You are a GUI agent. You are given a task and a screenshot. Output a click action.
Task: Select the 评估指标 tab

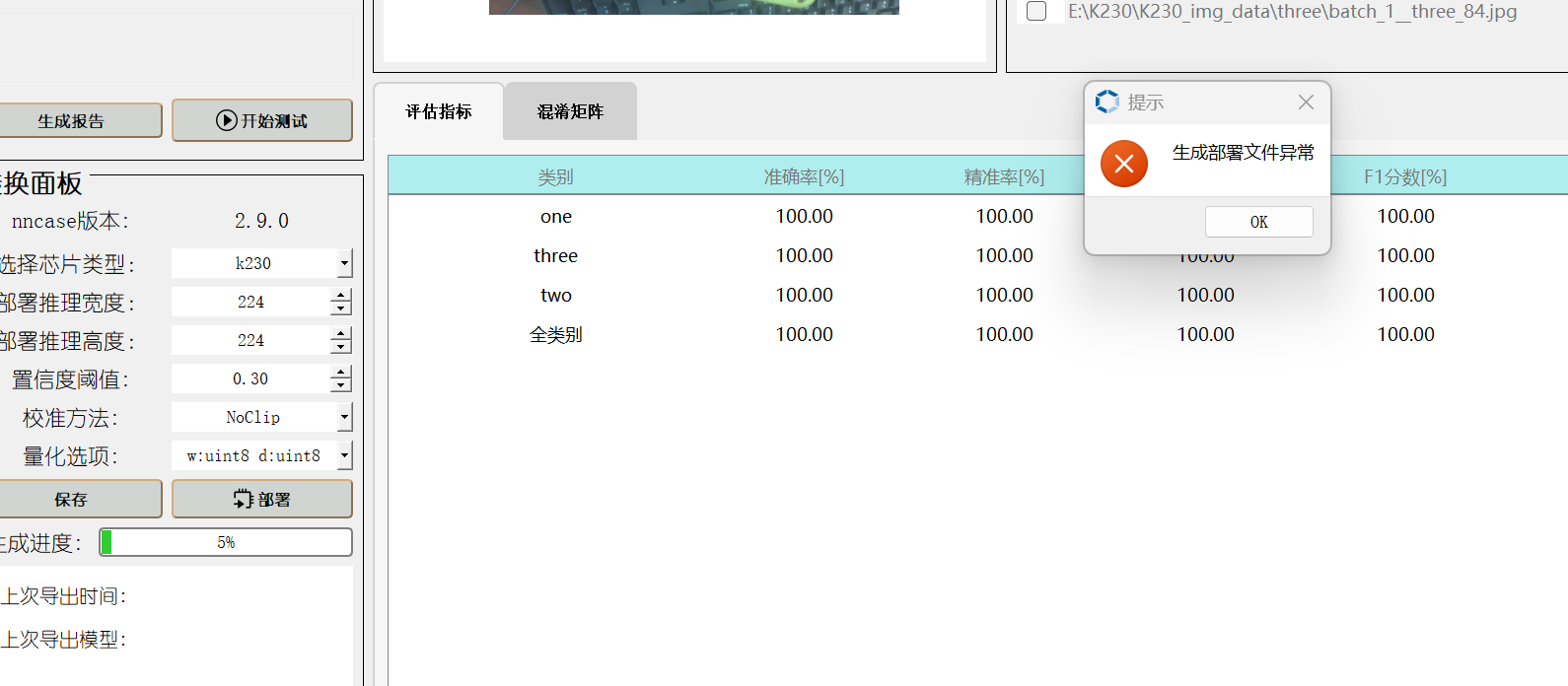coord(439,111)
